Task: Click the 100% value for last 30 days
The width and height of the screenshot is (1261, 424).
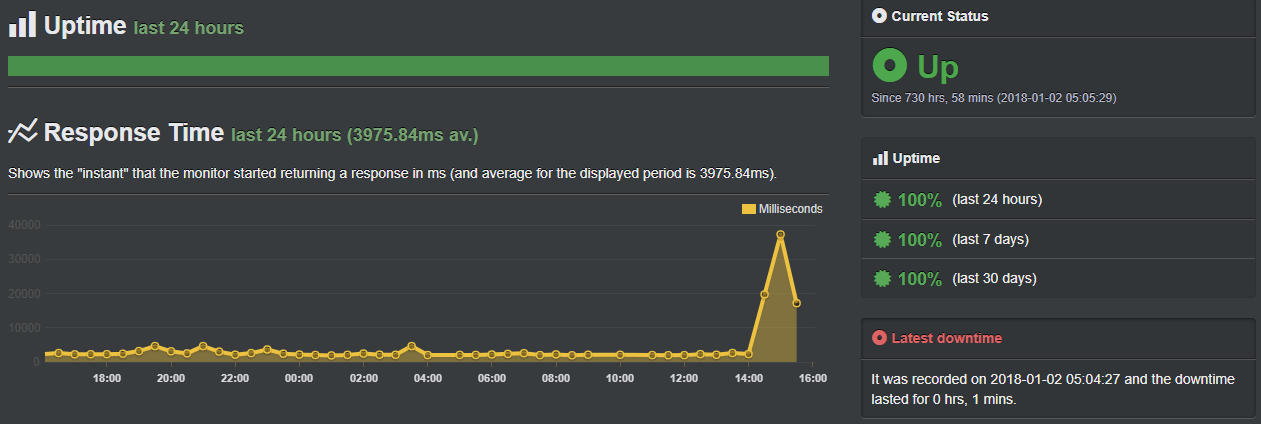Action: tap(920, 279)
